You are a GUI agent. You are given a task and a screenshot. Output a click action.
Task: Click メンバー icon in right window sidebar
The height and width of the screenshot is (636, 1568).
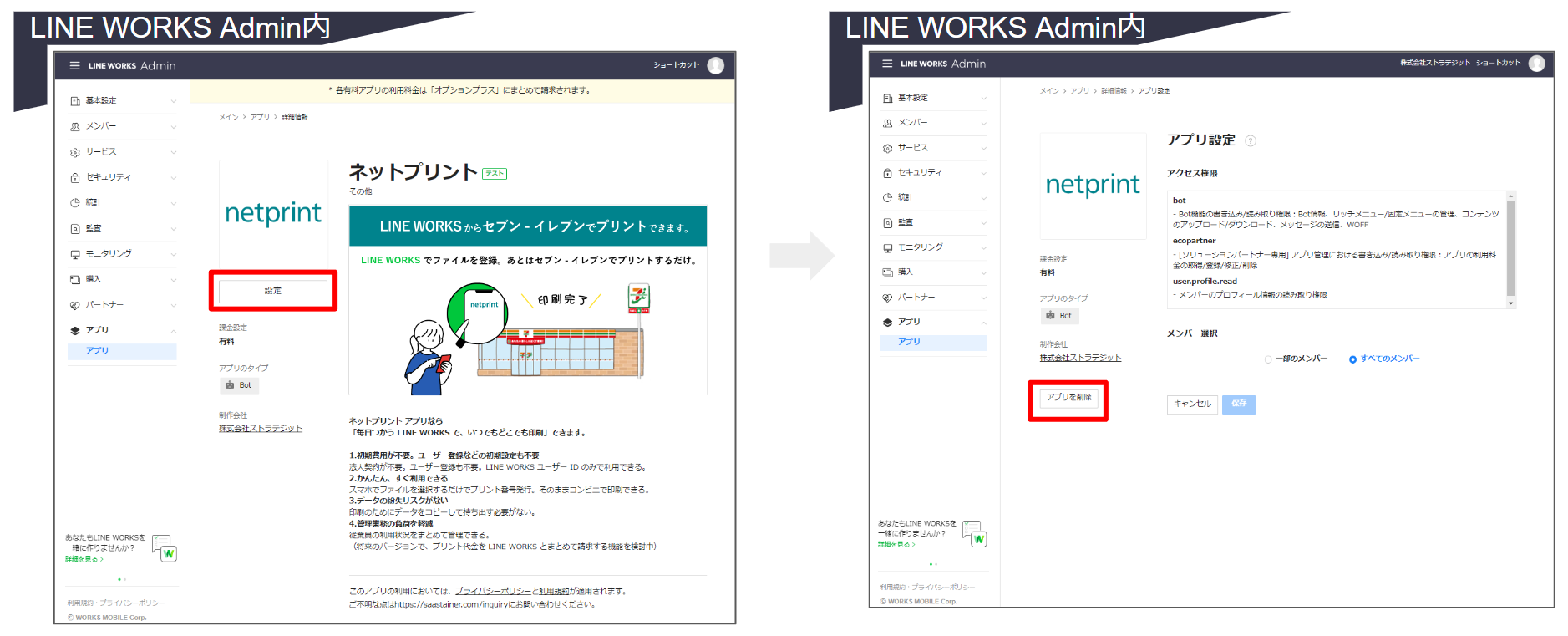pos(888,123)
